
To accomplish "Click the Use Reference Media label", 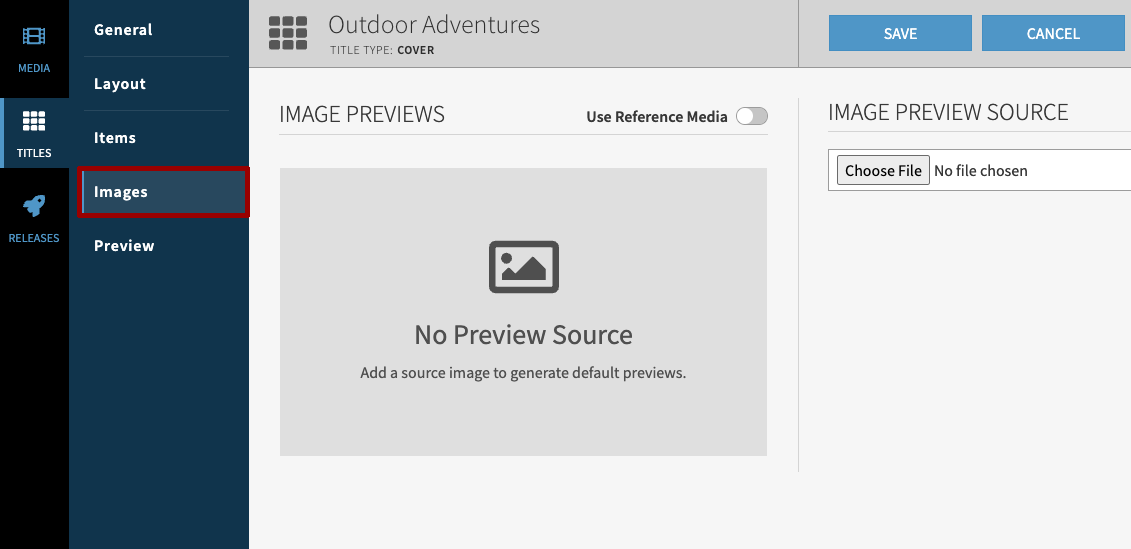I will click(656, 117).
